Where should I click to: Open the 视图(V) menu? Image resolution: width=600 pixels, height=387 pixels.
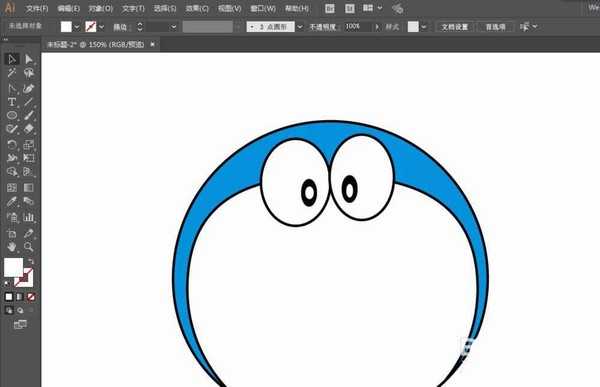coord(230,8)
